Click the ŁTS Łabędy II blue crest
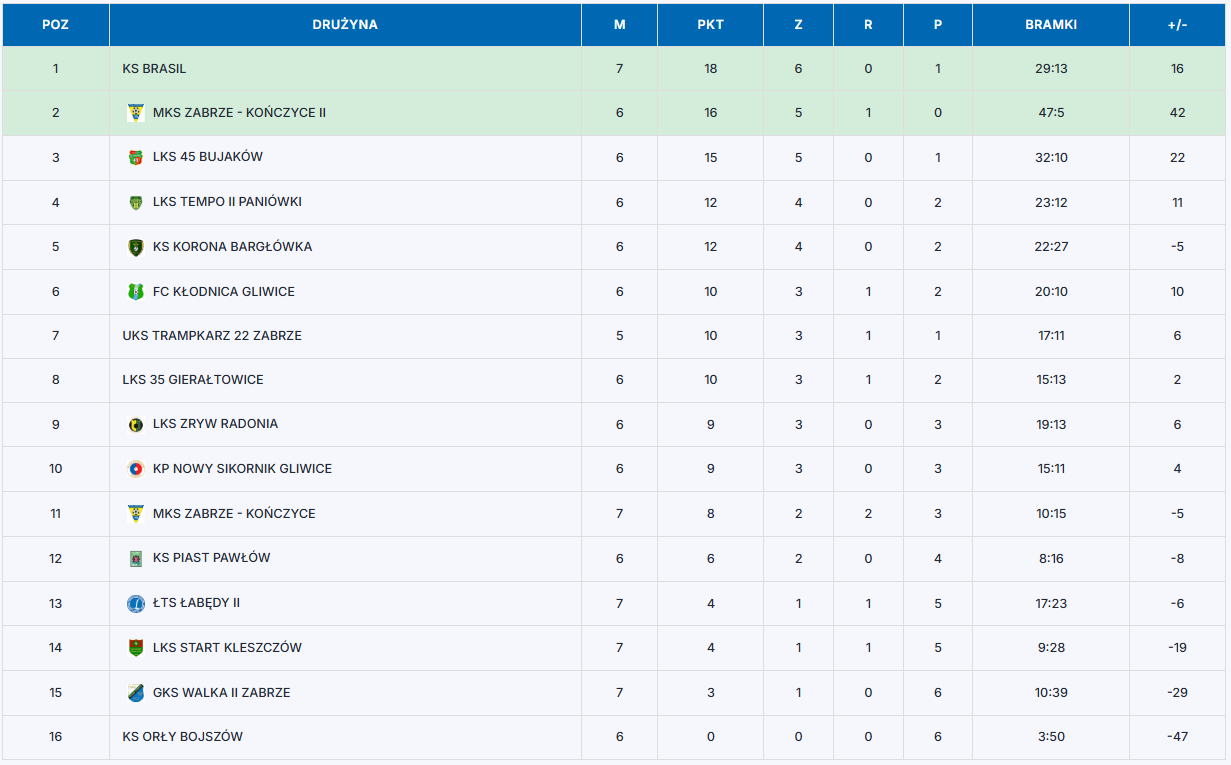The width and height of the screenshot is (1231, 765). coord(136,603)
